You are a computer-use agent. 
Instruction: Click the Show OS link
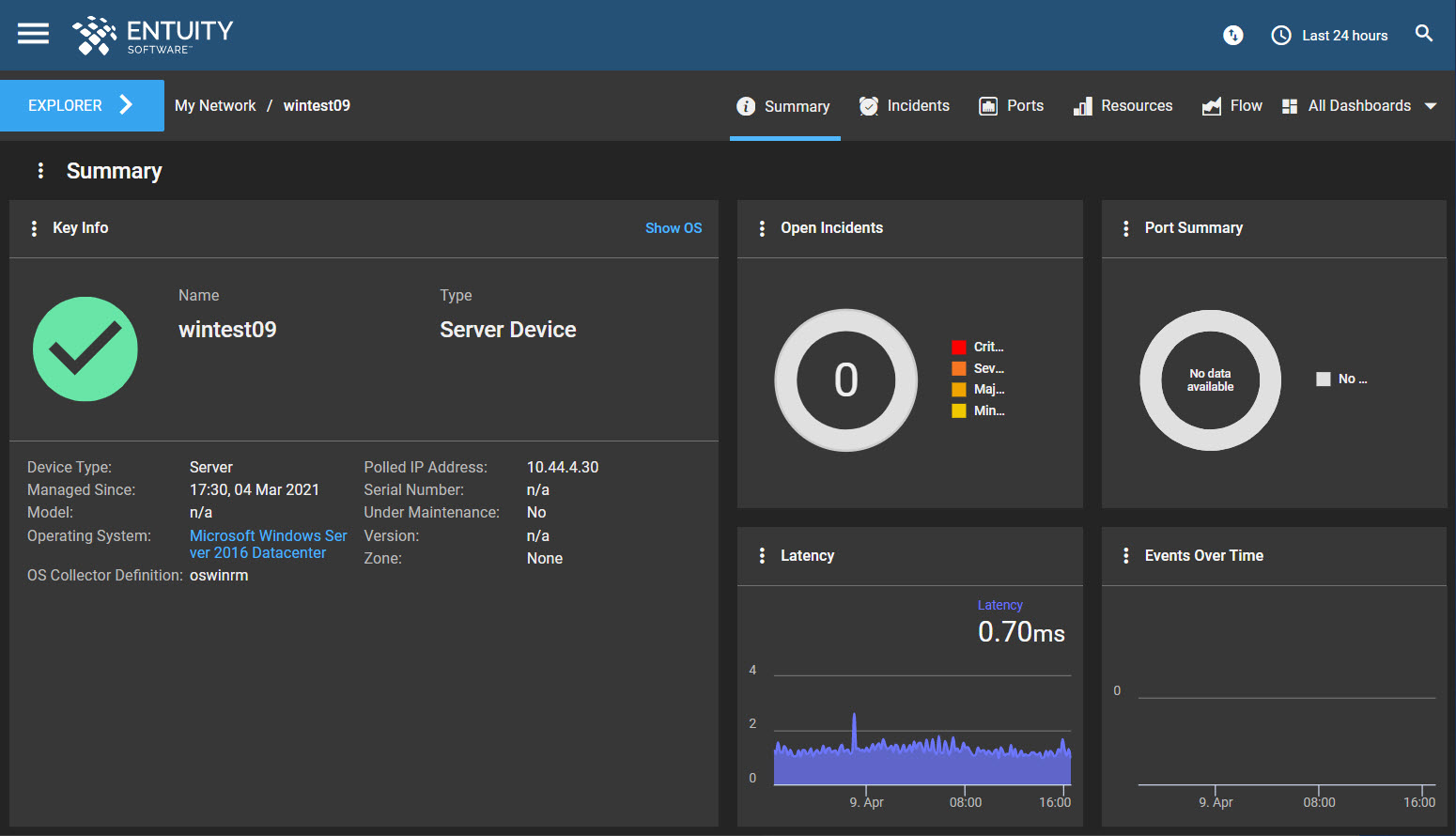point(674,228)
